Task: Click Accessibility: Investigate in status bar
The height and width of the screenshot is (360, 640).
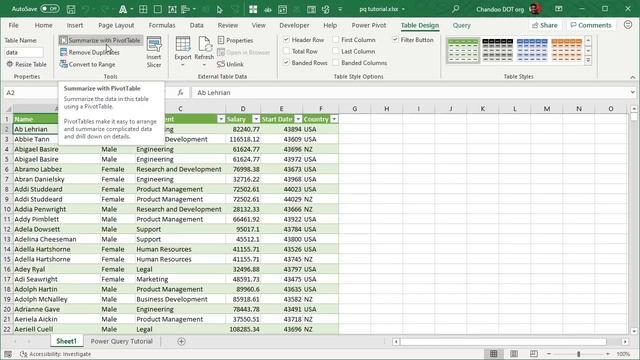Action: 56,354
